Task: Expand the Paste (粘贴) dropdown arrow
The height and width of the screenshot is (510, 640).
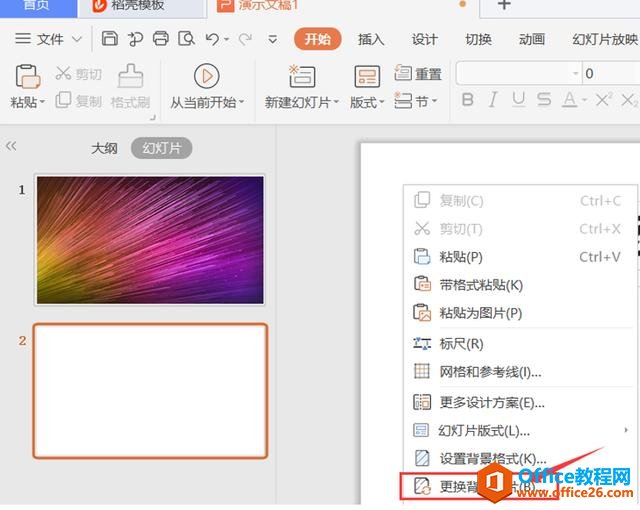Action: 42,102
